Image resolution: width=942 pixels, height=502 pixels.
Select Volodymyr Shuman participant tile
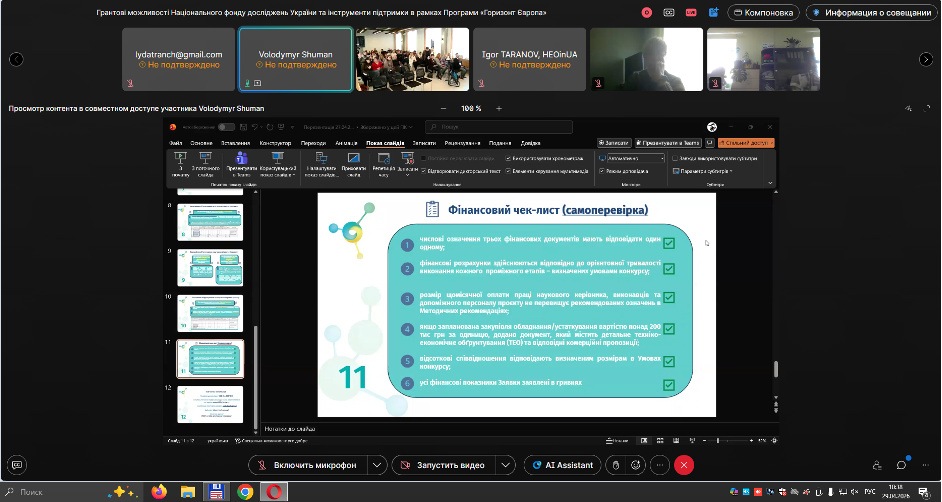coord(295,58)
